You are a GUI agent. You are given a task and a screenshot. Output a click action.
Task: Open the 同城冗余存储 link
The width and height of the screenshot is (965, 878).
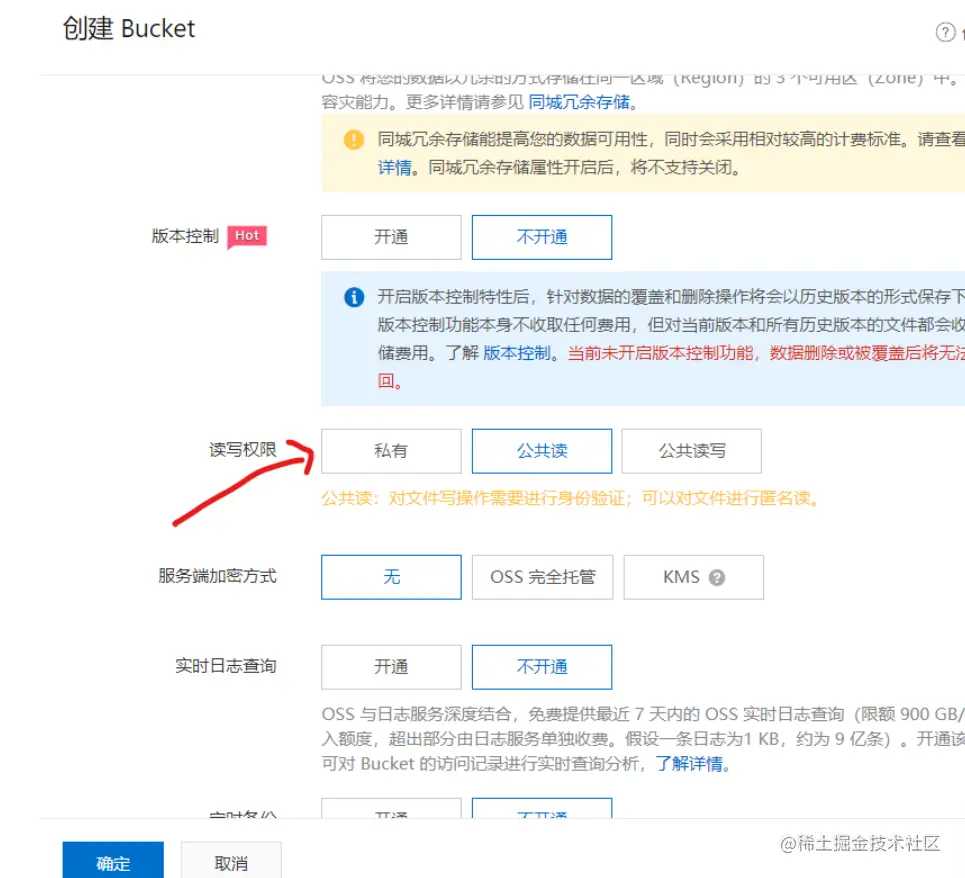(x=579, y=102)
